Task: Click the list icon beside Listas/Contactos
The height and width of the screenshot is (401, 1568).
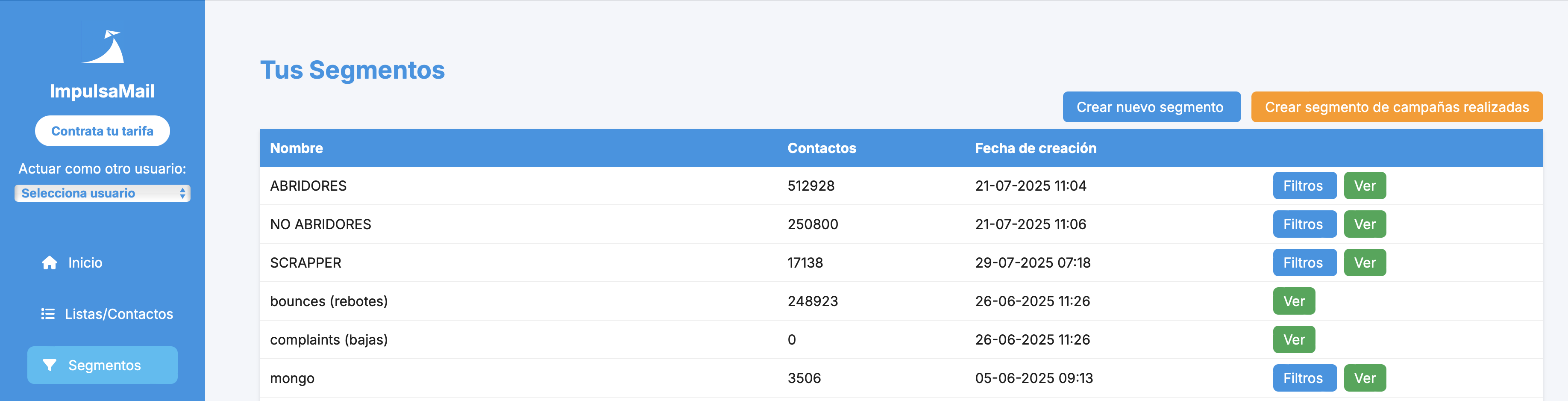Action: (47, 314)
